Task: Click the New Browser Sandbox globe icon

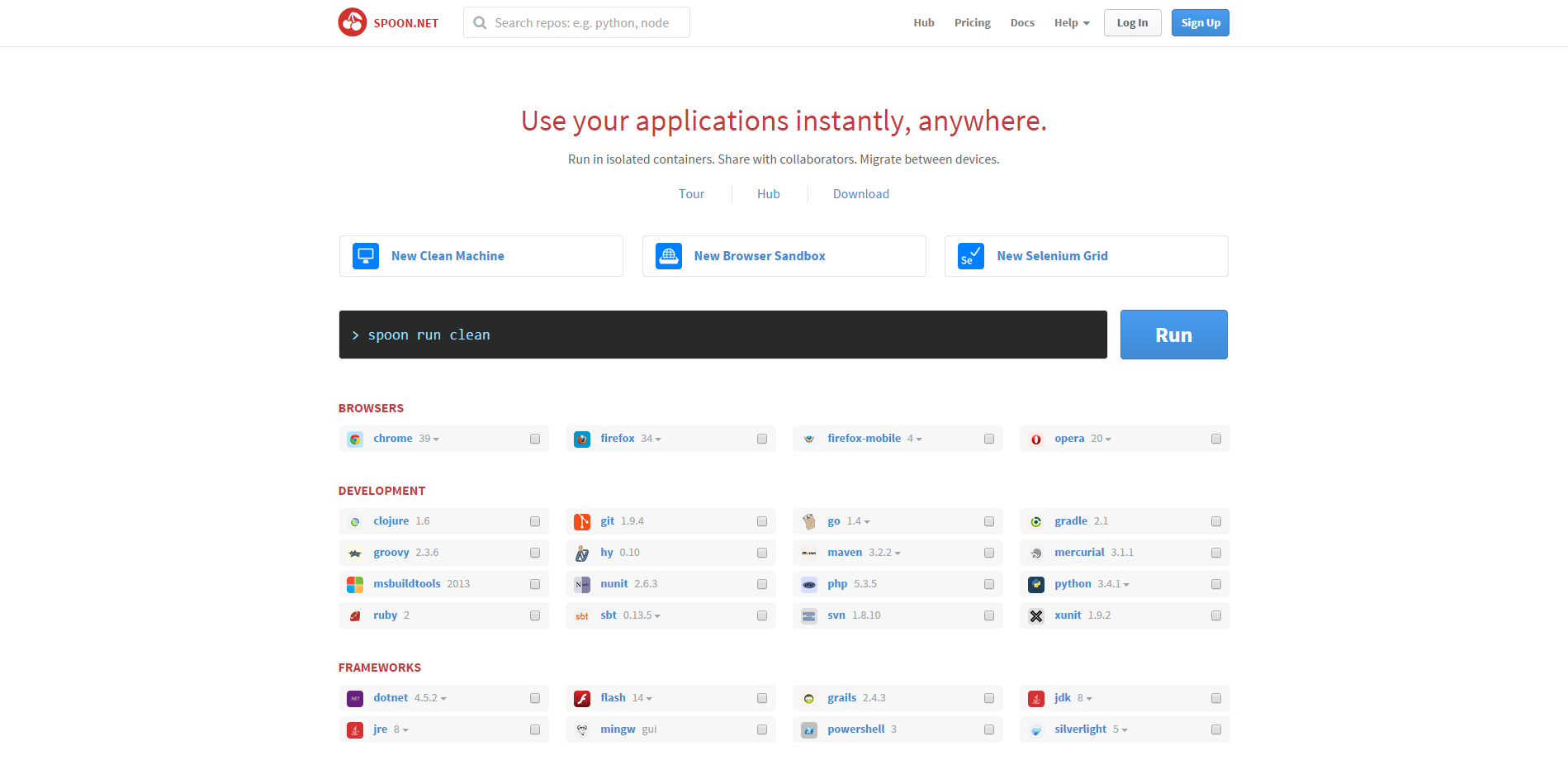Action: pyautogui.click(x=669, y=256)
